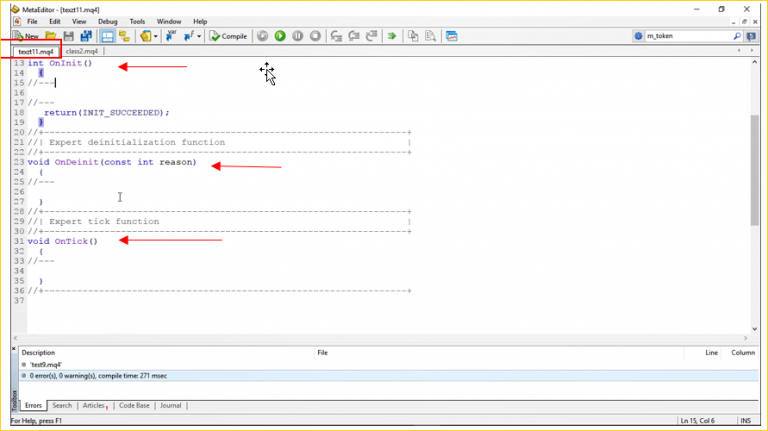Click the Save All toolbar icon
The image size is (768, 431).
tap(86, 36)
